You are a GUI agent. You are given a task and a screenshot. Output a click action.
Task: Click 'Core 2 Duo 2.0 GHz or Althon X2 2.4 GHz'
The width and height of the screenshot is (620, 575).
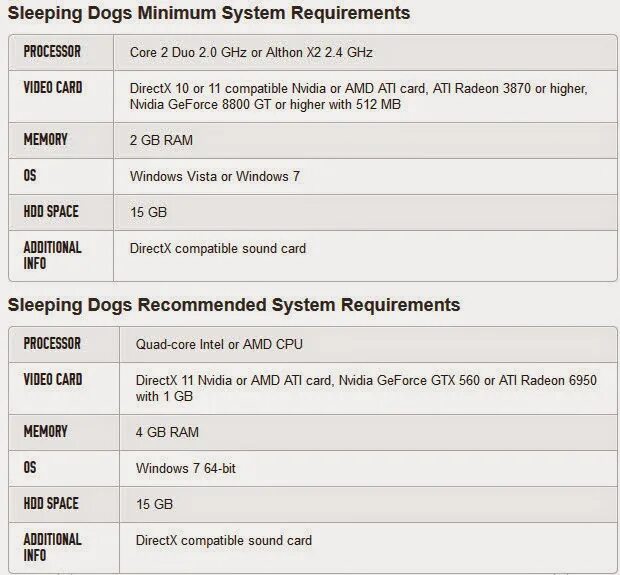tap(251, 52)
